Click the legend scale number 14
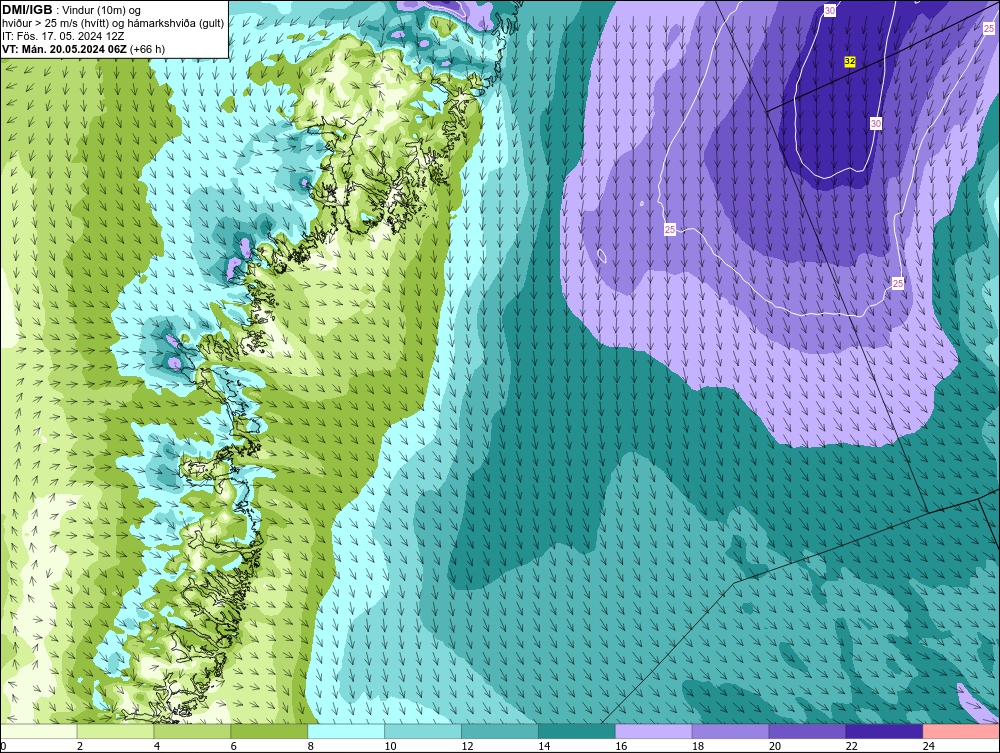The image size is (1000, 753). (544, 746)
